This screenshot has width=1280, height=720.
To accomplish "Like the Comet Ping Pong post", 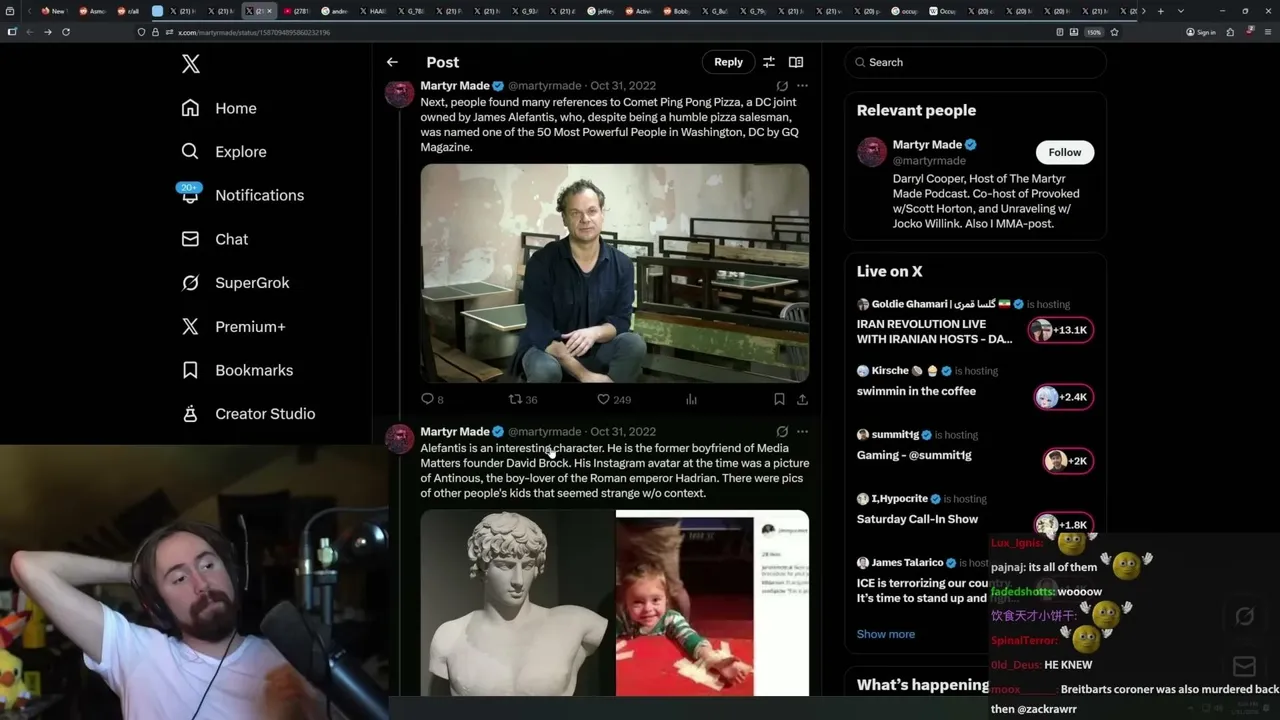I will [614, 399].
